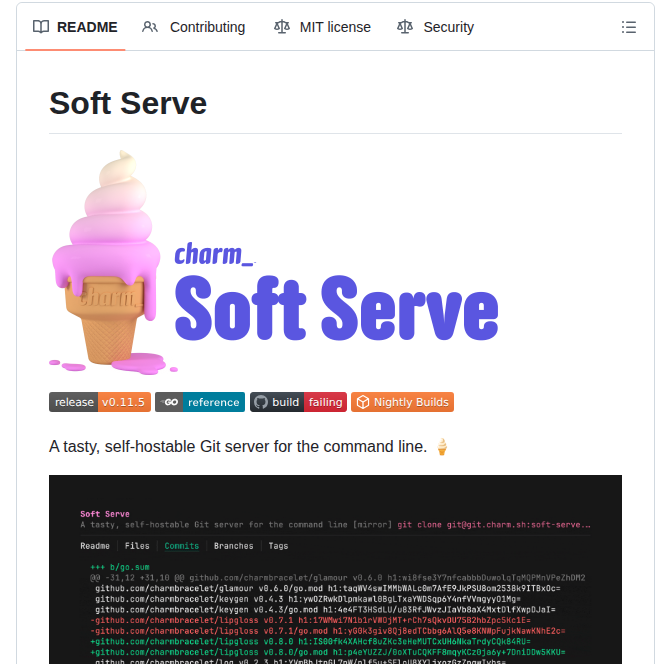Click 'Readme' in terminal demo image
671x664 pixels.
pos(95,546)
